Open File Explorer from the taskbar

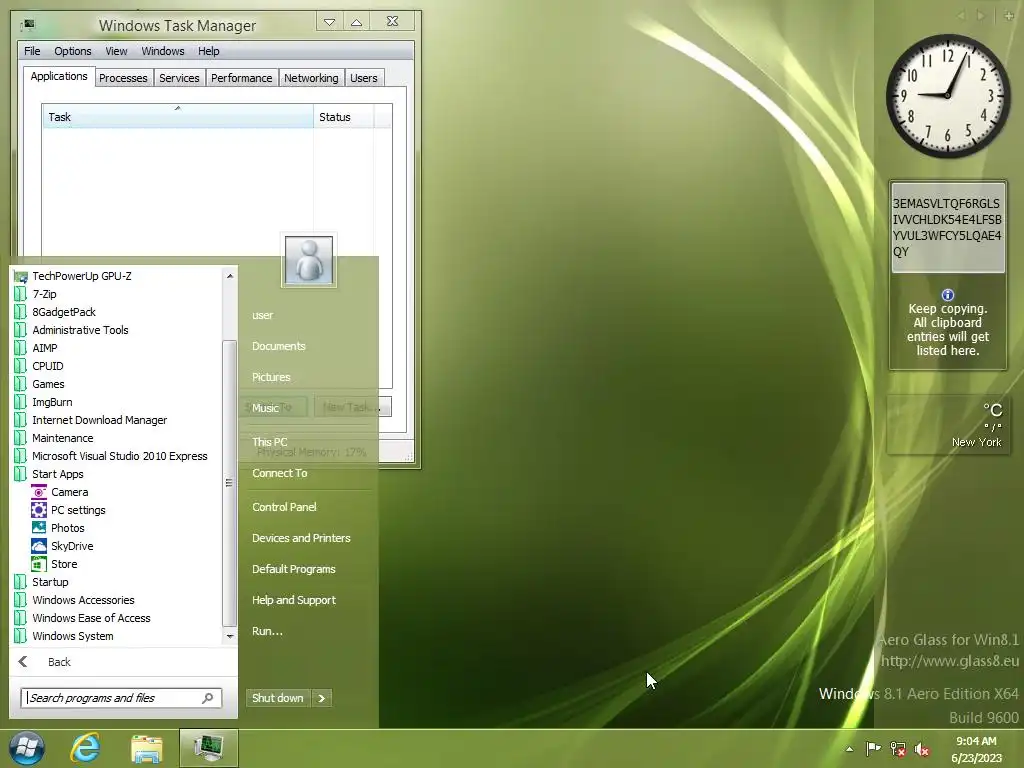[x=147, y=748]
